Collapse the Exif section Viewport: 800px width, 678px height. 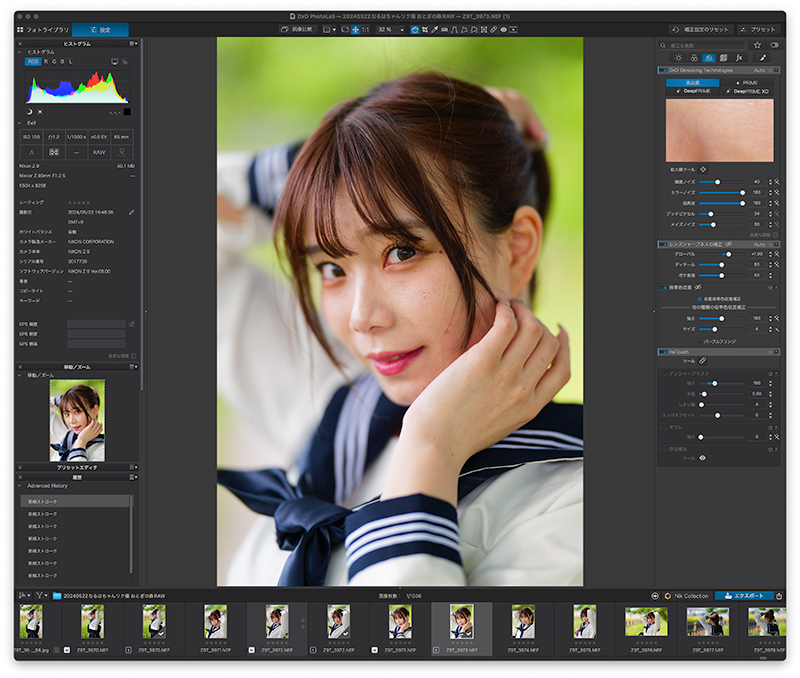20,123
